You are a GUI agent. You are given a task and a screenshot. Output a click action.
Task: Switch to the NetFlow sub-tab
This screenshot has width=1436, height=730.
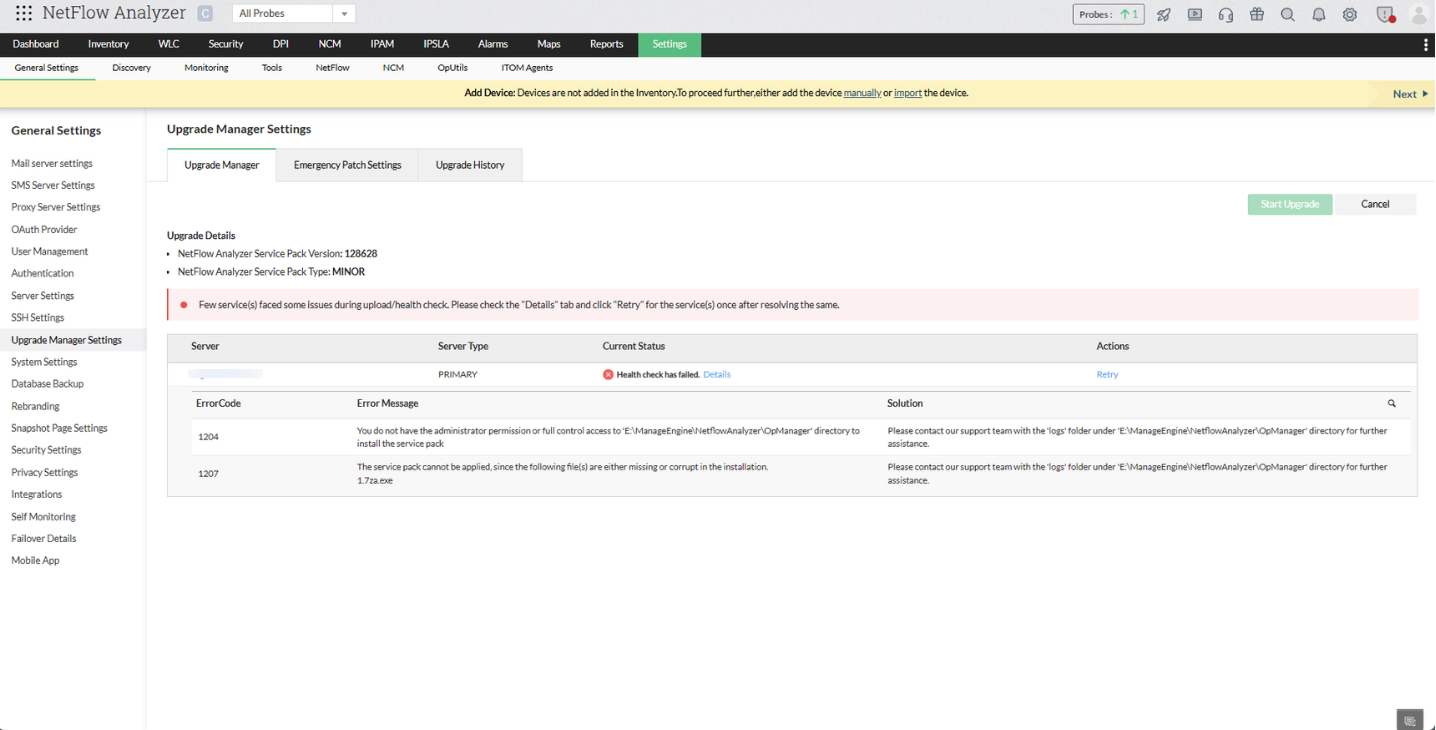(x=333, y=68)
